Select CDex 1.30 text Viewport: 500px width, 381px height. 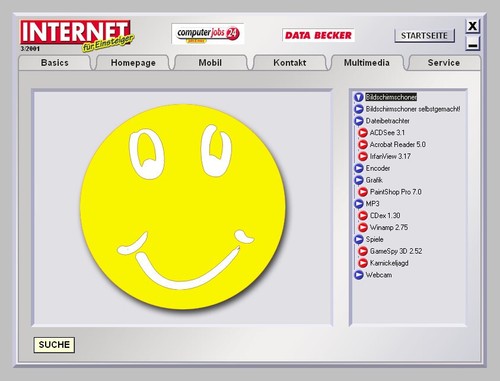coord(385,216)
